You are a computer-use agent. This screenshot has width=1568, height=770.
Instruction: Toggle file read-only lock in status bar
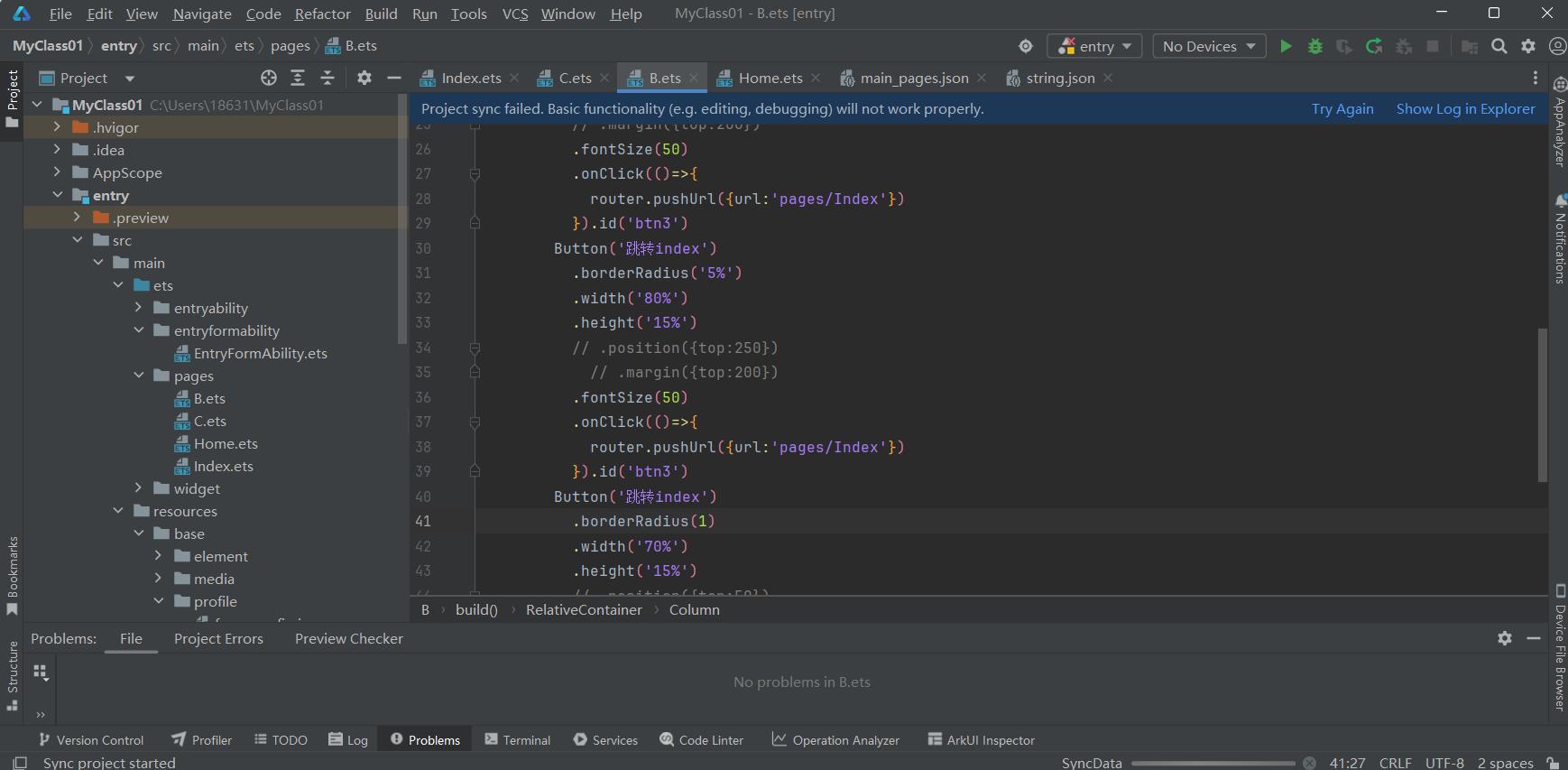[1553, 763]
